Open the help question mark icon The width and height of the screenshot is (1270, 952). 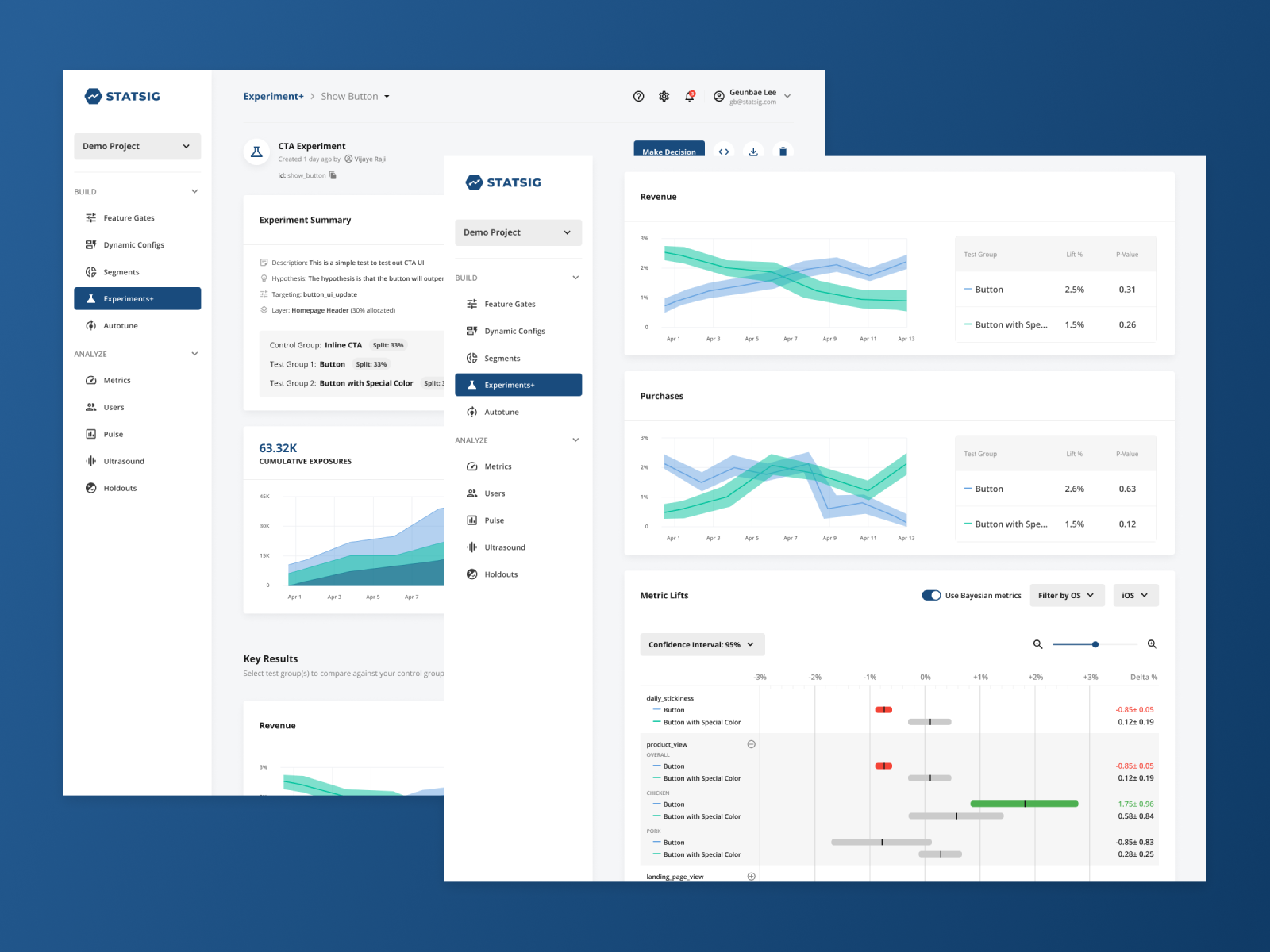point(638,96)
